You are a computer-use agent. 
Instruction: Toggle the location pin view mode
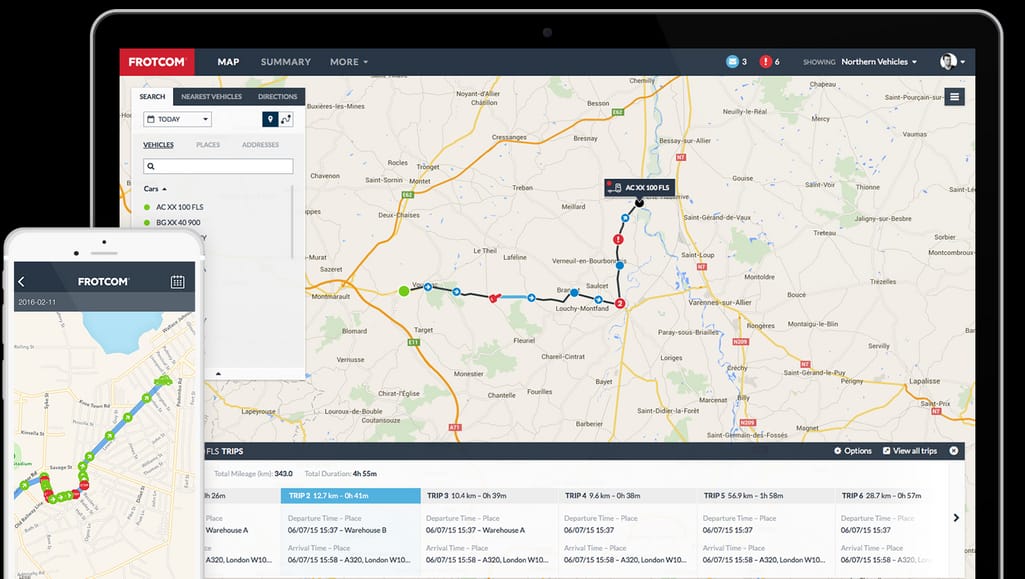(270, 120)
